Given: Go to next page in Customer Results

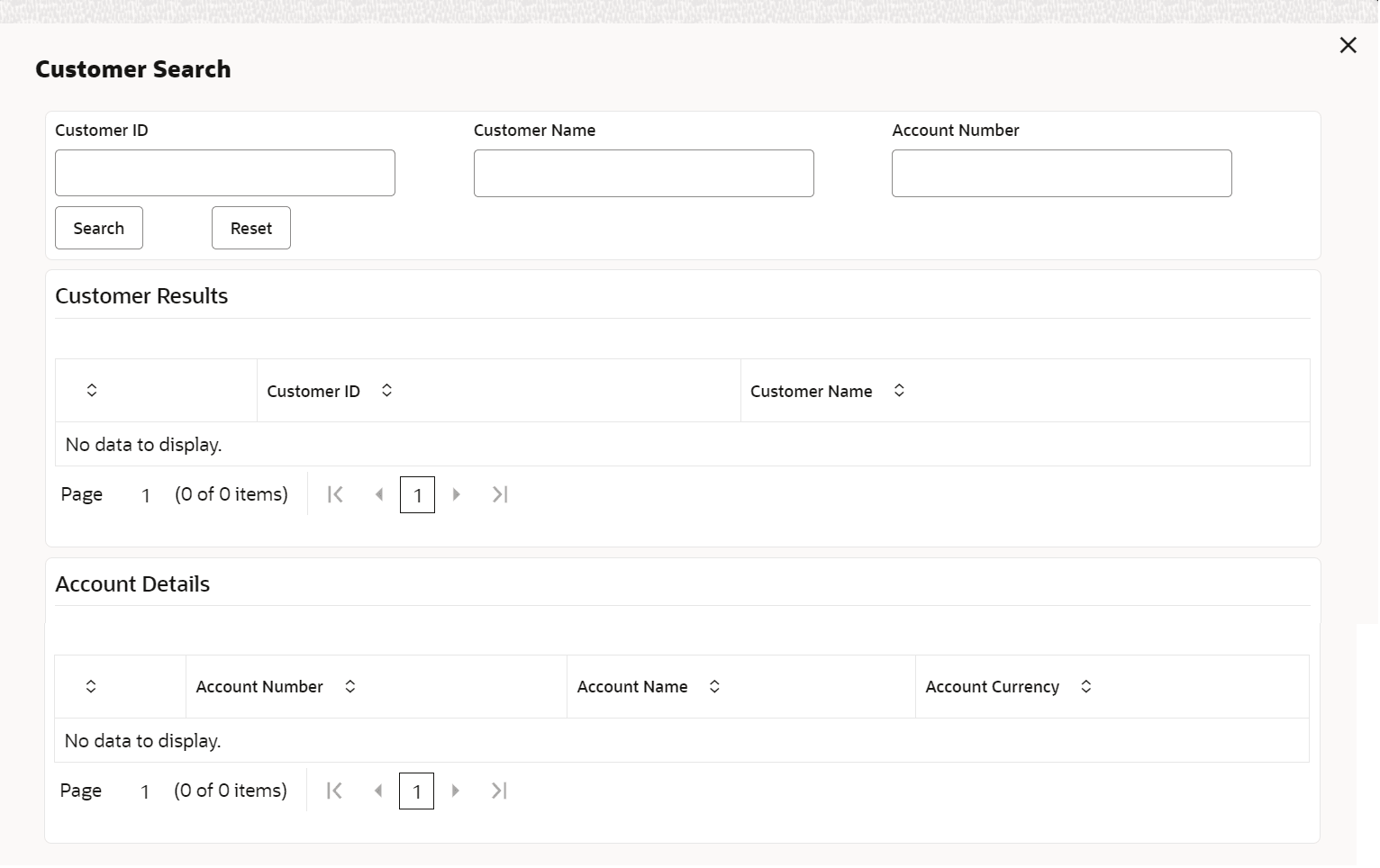Looking at the screenshot, I should click(x=457, y=494).
